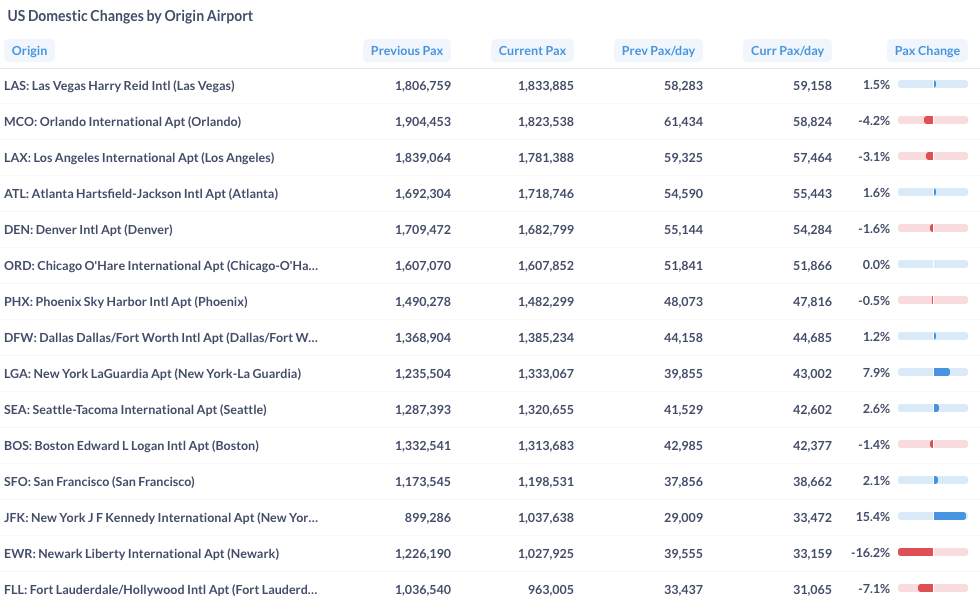Viewport: 980px width, 603px height.
Task: Select BOS: Boston Edward L Logan origin
Action: click(131, 446)
